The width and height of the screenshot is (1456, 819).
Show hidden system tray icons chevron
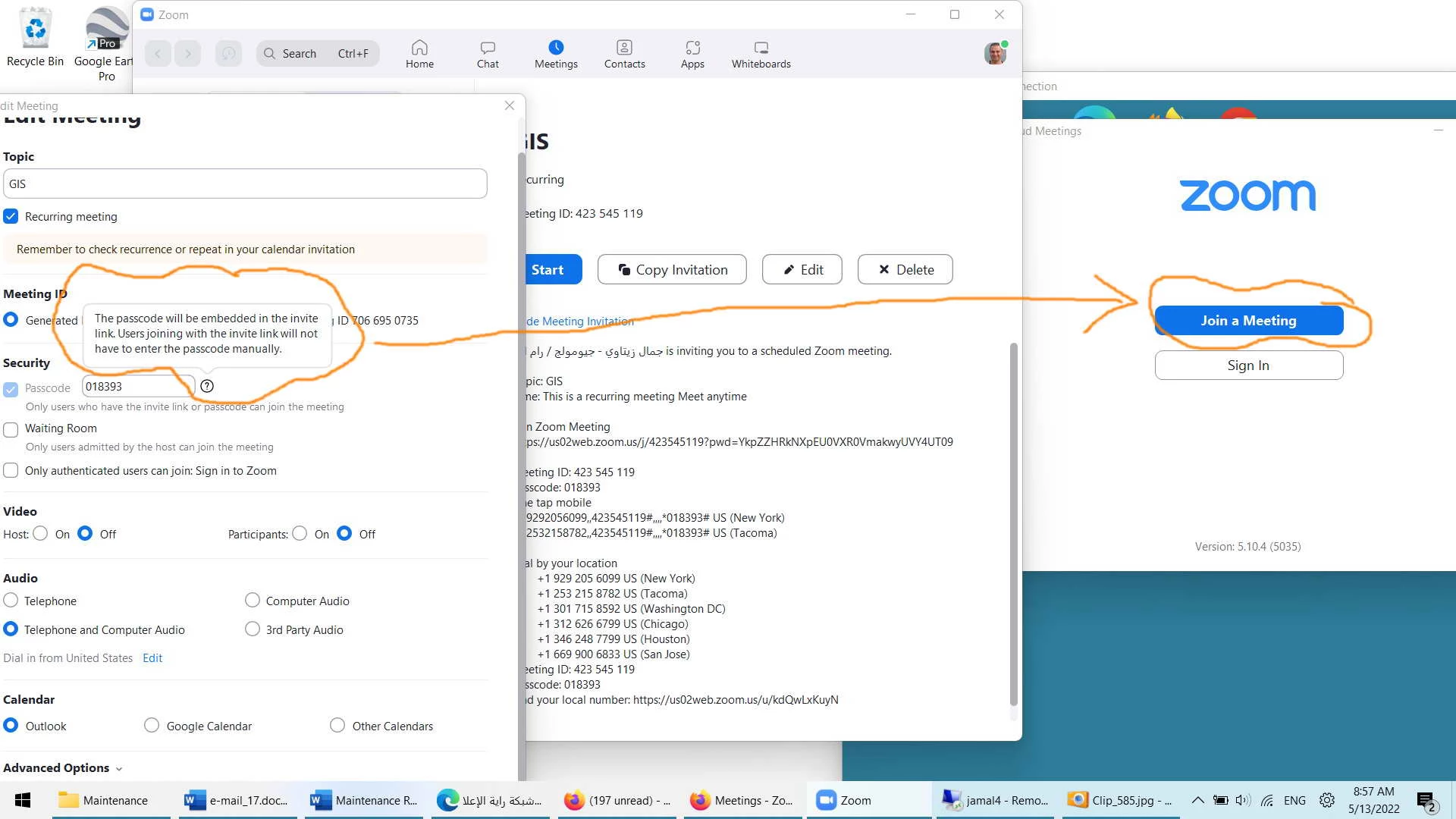pos(1197,800)
